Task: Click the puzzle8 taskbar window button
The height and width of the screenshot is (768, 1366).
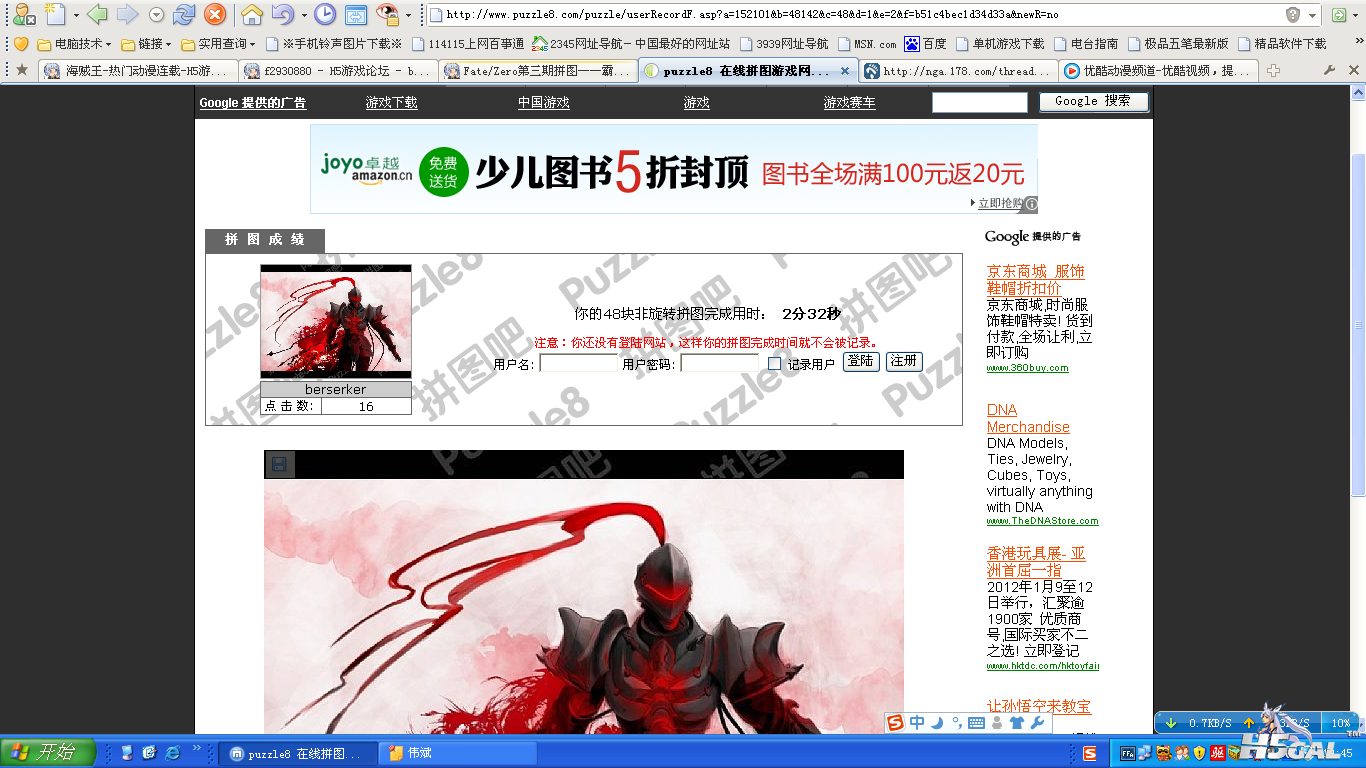Action: click(x=299, y=753)
